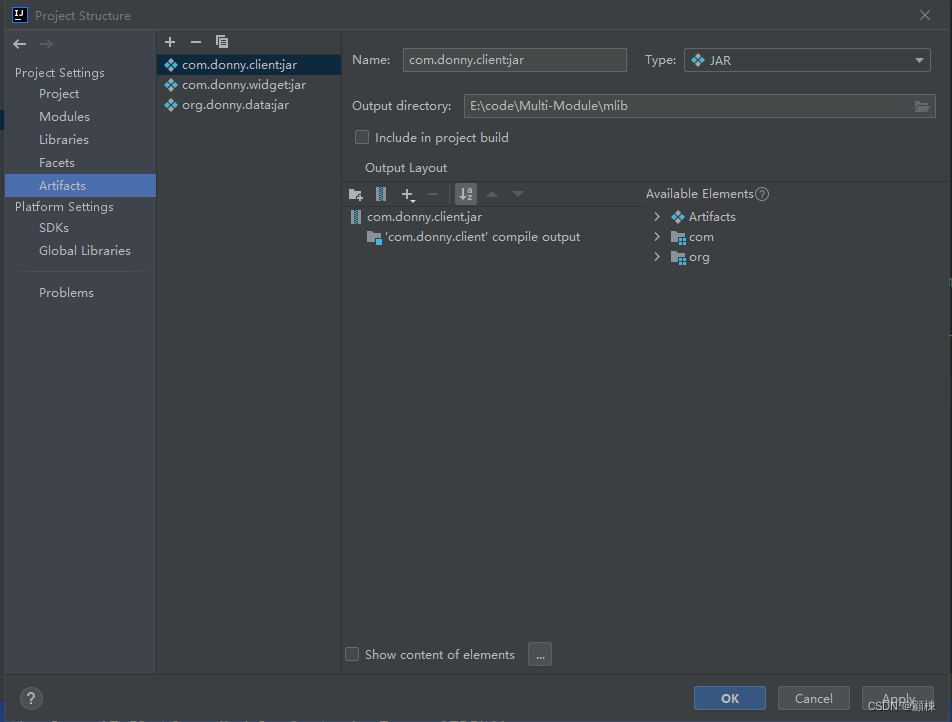Remove selected artifact with minus icon
The width and height of the screenshot is (952, 722).
pos(196,42)
